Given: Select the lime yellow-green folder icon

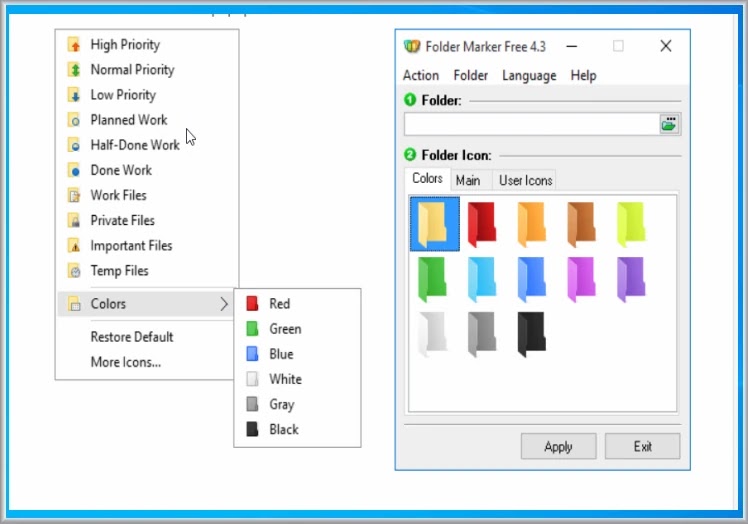Looking at the screenshot, I should point(631,224).
